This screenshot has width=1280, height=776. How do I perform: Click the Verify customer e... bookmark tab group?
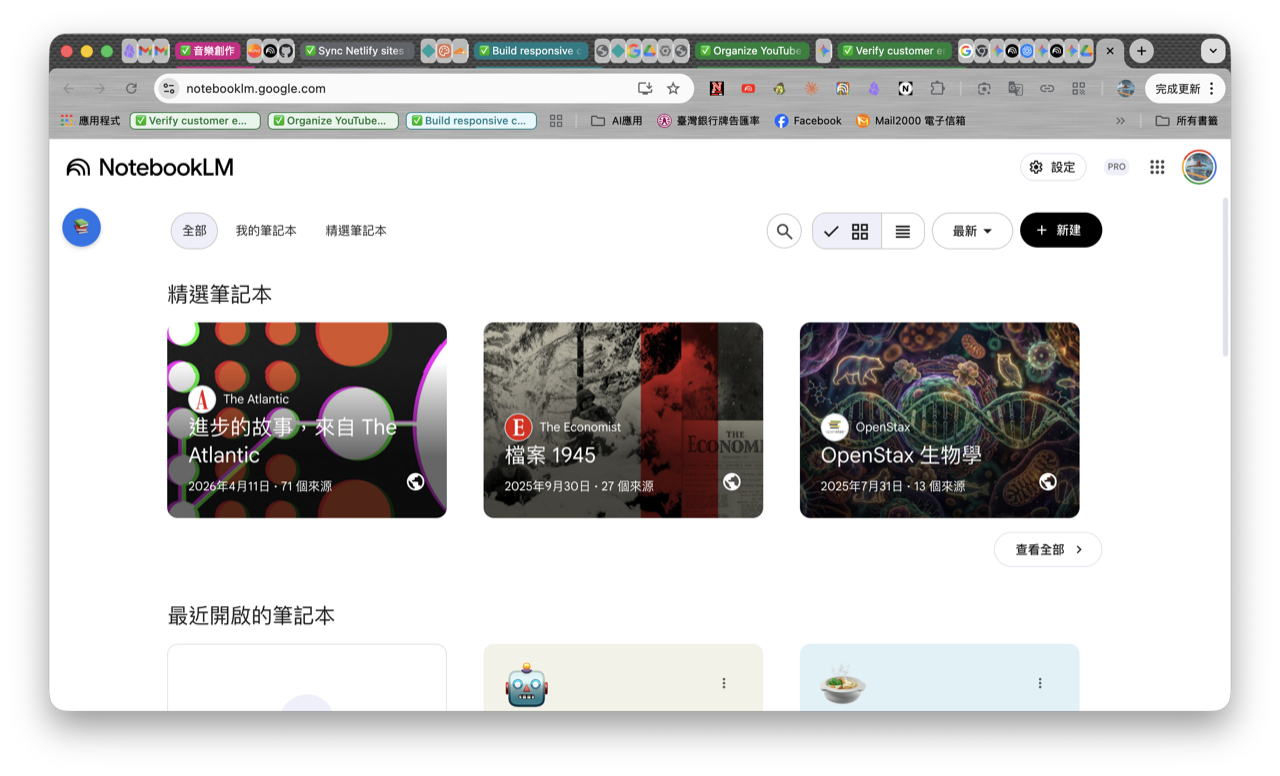(195, 121)
